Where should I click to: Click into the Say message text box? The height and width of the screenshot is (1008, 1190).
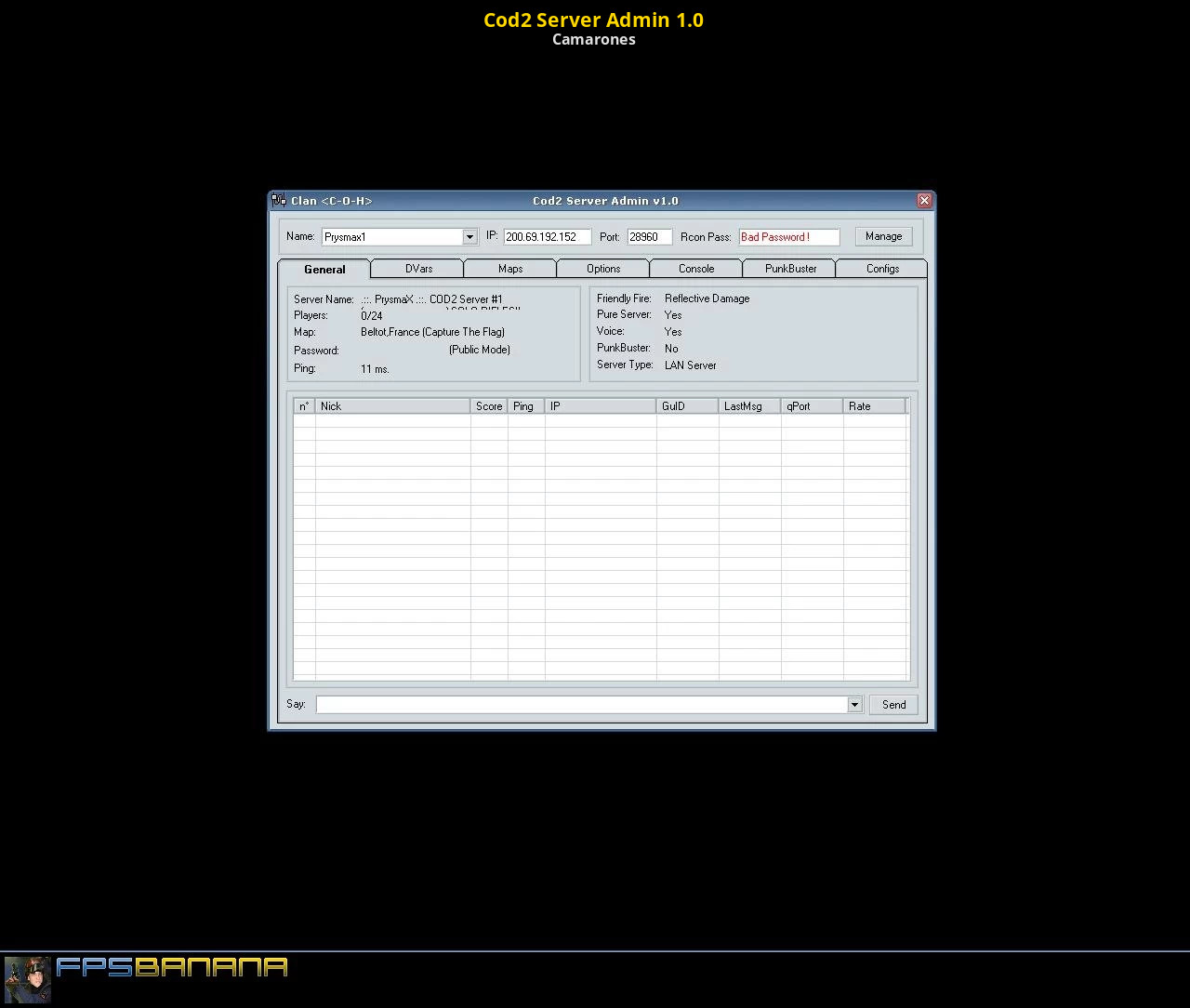point(581,705)
